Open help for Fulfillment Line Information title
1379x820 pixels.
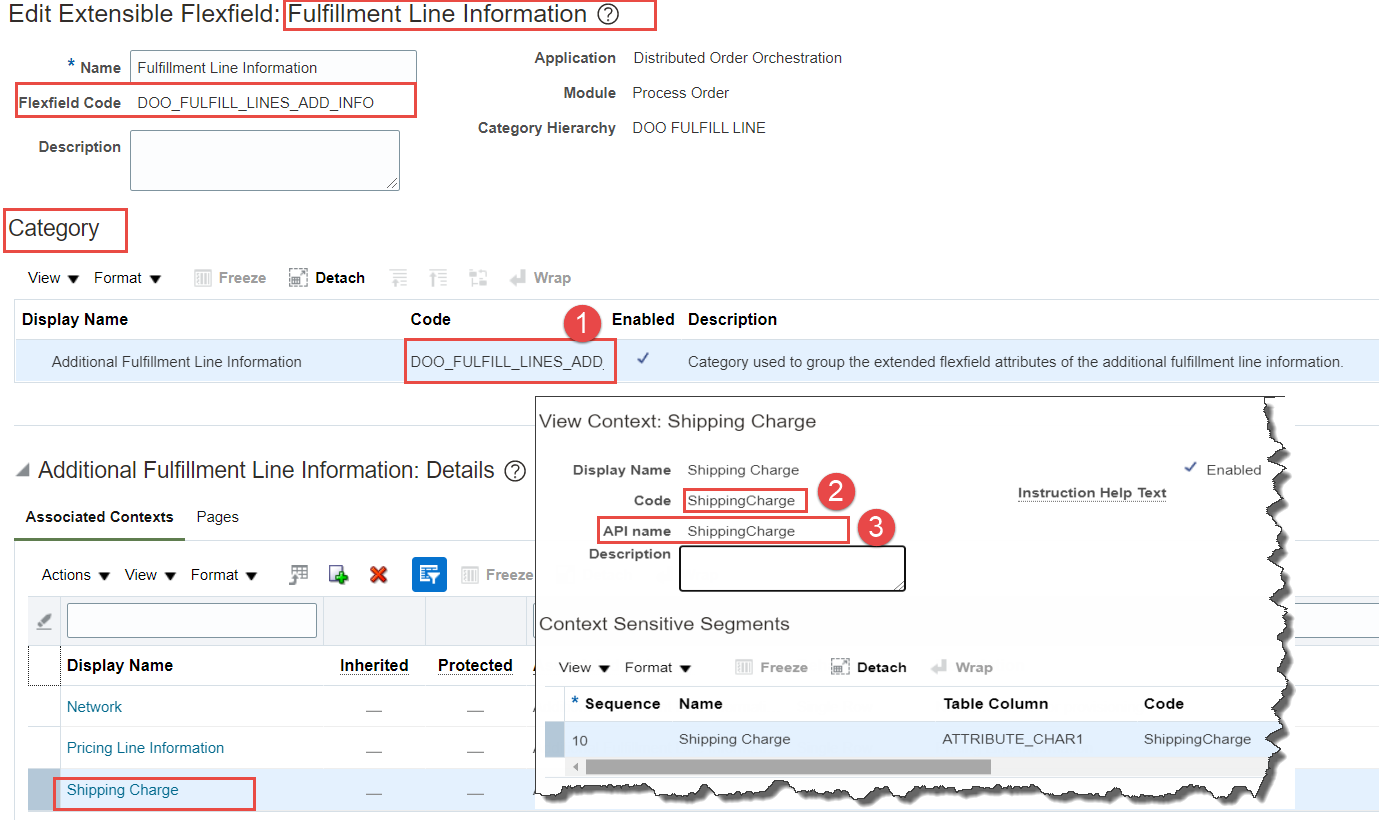(x=608, y=15)
